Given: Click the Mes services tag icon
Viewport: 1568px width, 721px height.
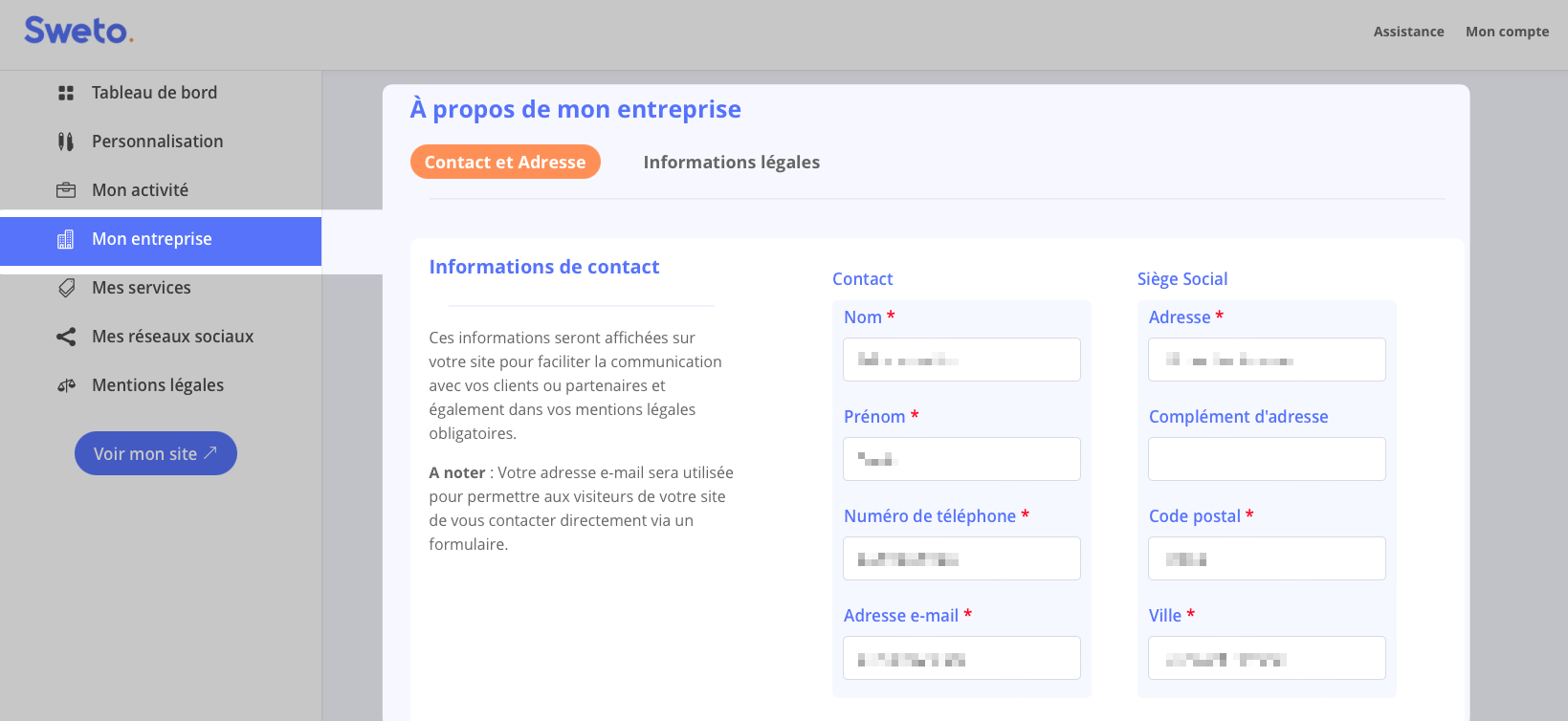Looking at the screenshot, I should [66, 288].
